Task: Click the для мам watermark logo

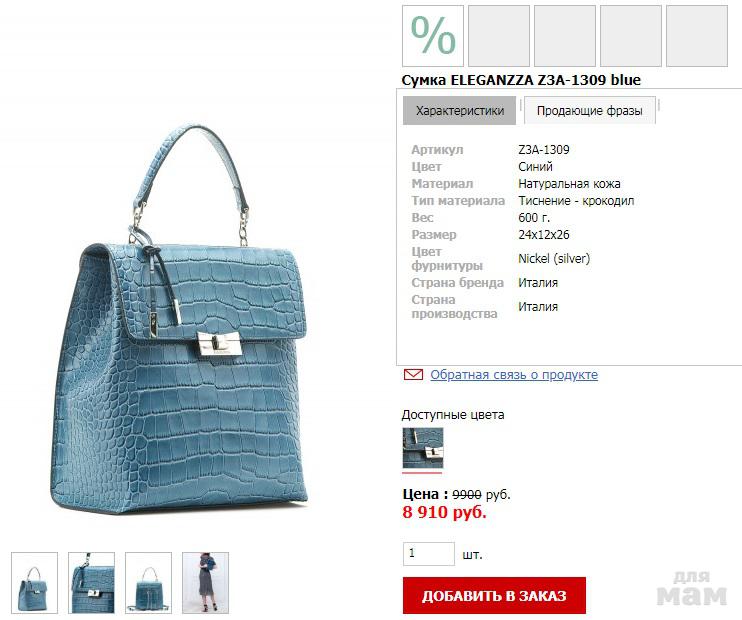Action: (x=691, y=587)
